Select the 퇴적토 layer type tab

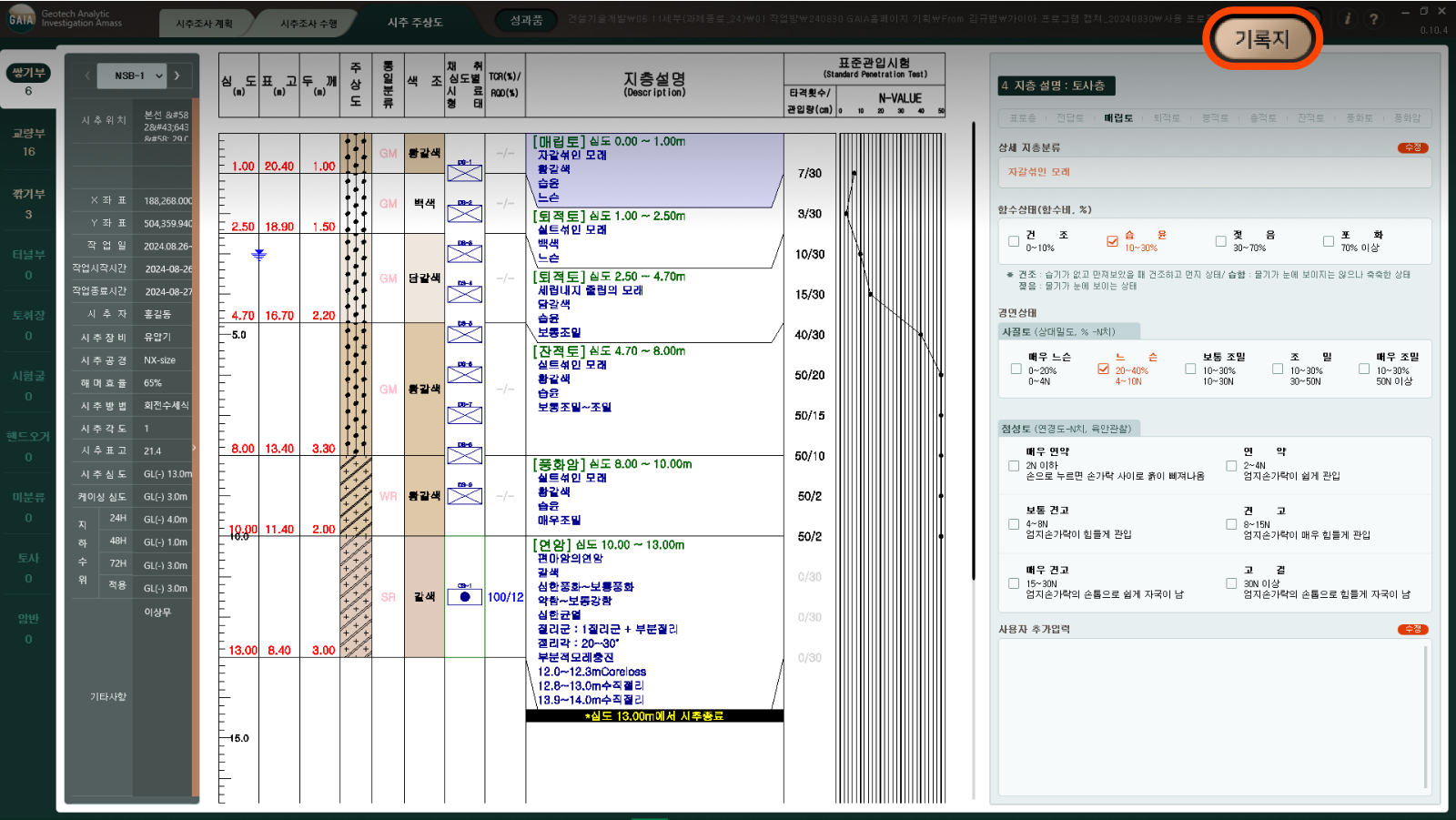pos(1166,118)
